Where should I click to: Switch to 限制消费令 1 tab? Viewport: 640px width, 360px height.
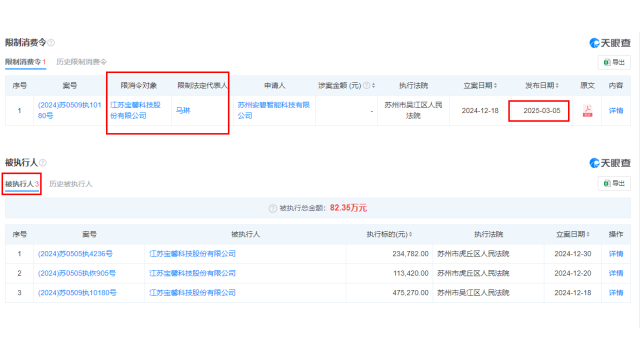click(25, 62)
